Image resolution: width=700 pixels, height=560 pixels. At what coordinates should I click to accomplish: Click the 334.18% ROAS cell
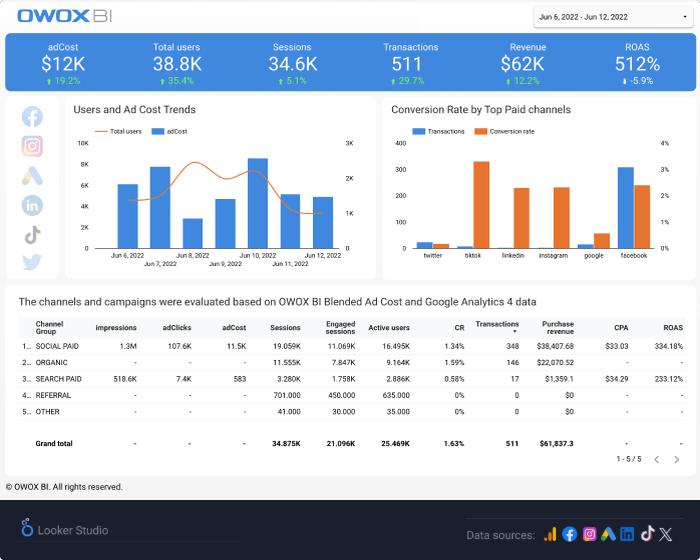point(668,346)
